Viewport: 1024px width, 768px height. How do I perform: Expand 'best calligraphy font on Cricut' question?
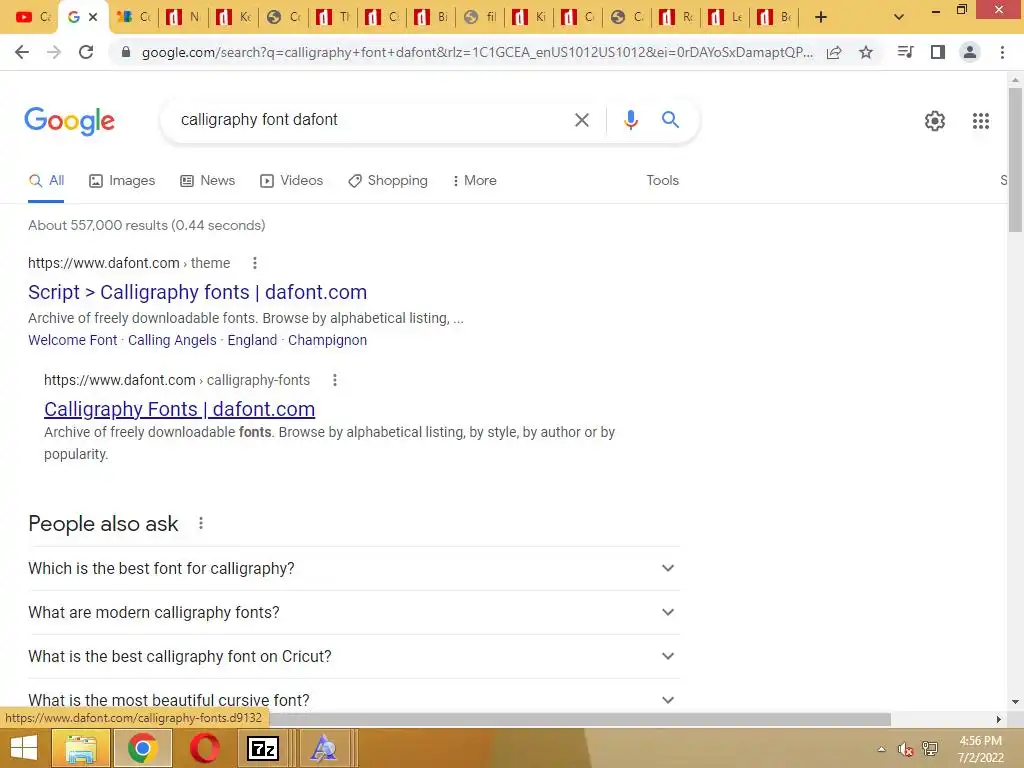(x=354, y=656)
